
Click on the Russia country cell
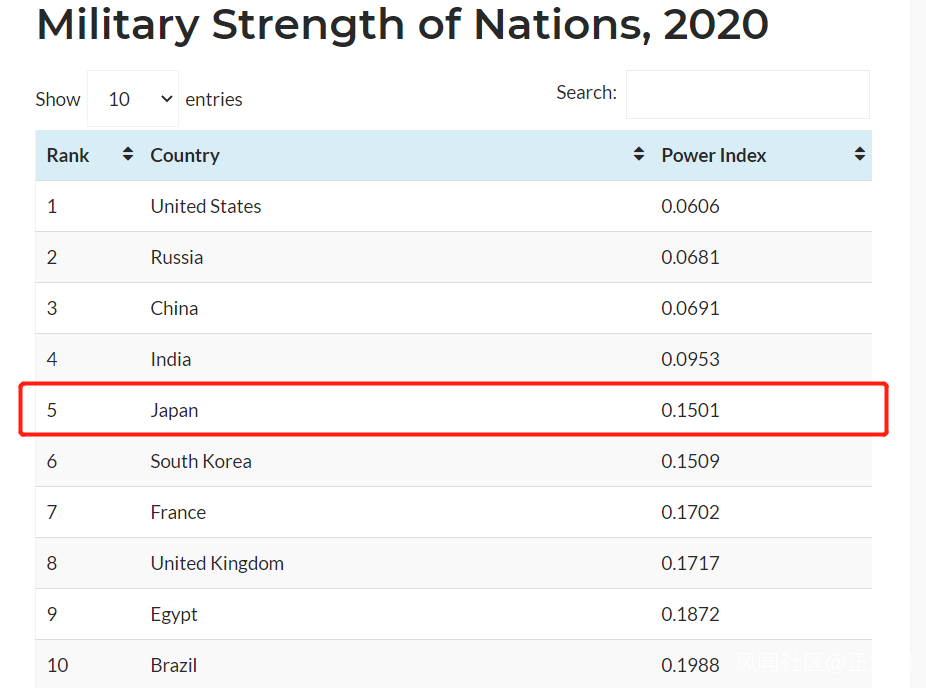pos(177,257)
